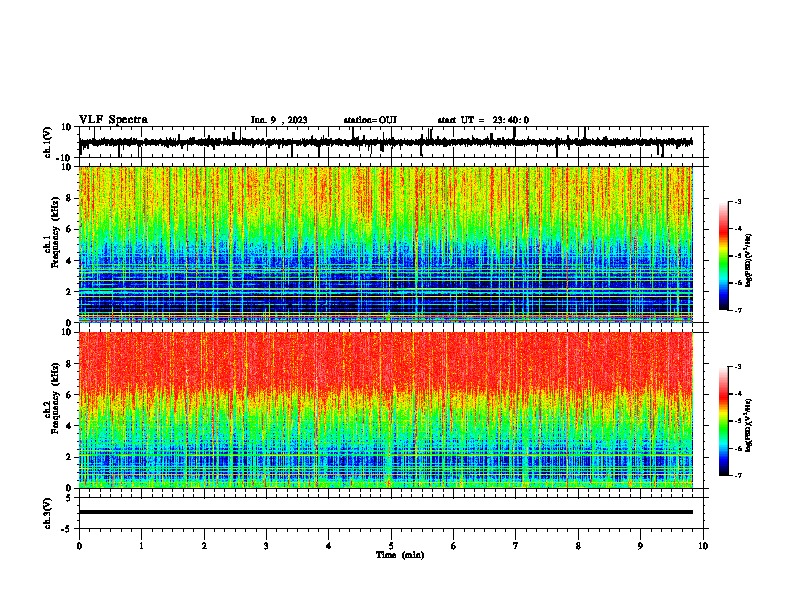Click time axis tick label "7"

pyautogui.click(x=516, y=546)
